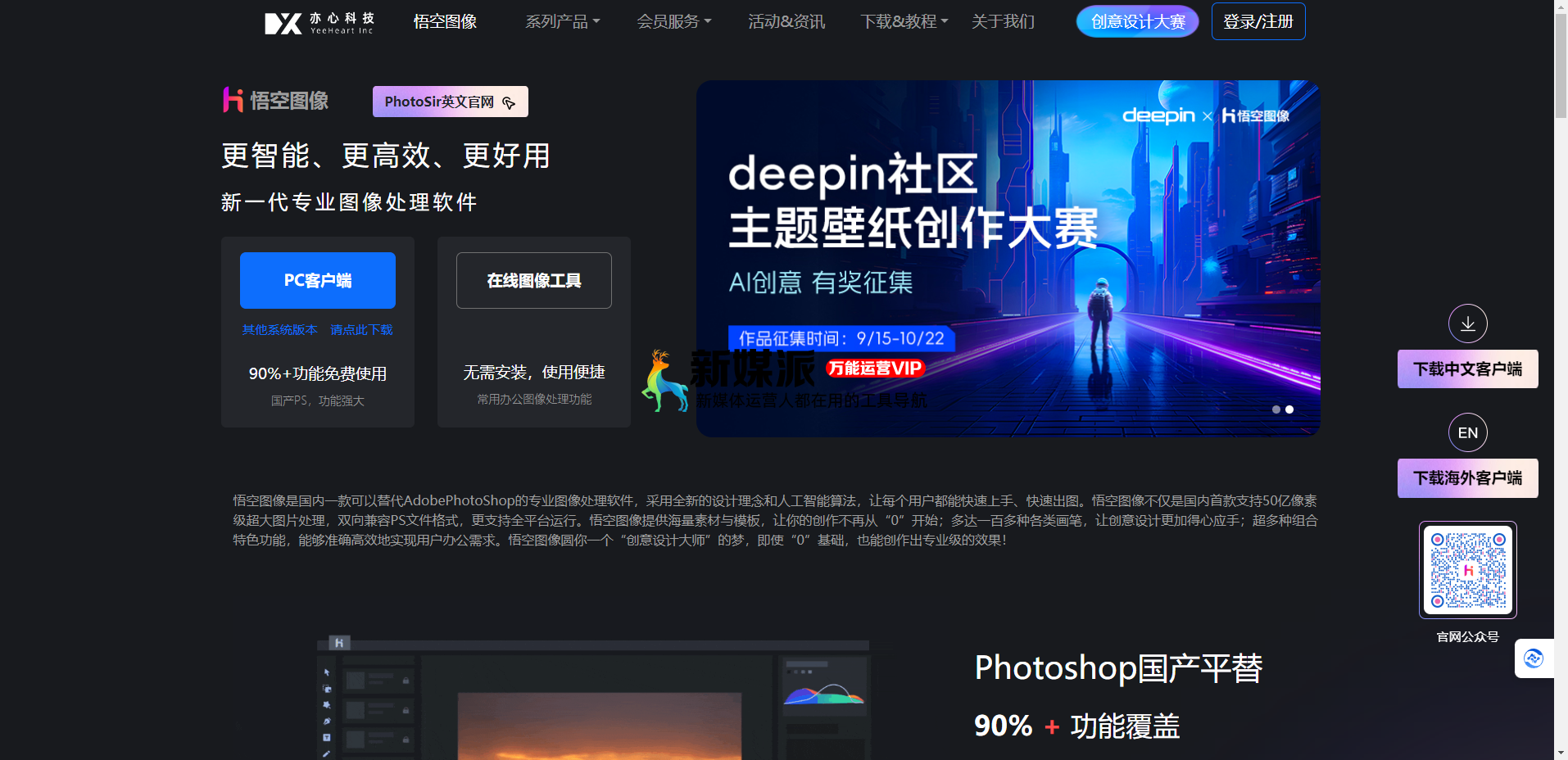Click the AI创意 有奖征集 banner text
Image resolution: width=1568 pixels, height=760 pixels.
821,283
